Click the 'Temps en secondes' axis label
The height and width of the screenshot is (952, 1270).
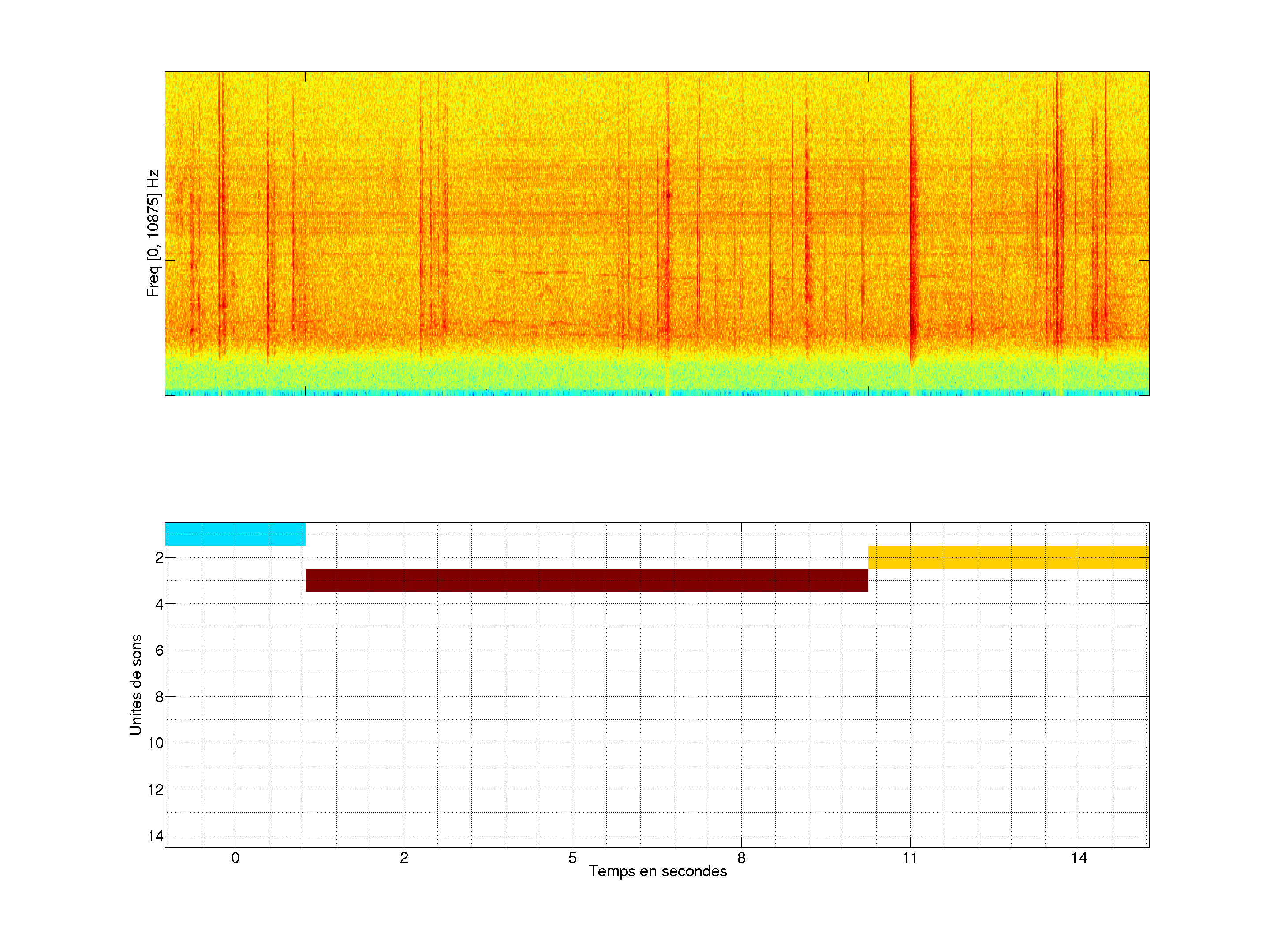657,871
